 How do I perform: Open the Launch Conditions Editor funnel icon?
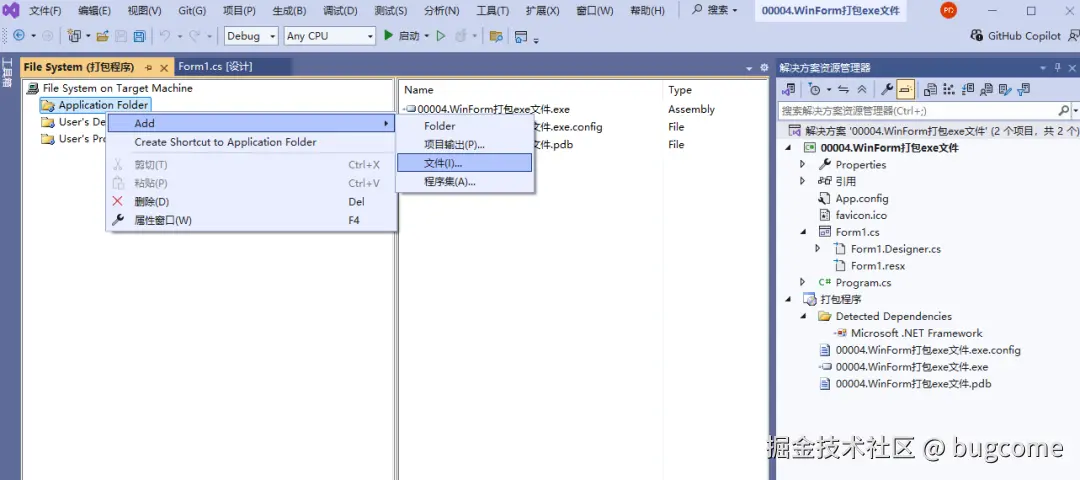pyautogui.click(x=1024, y=89)
